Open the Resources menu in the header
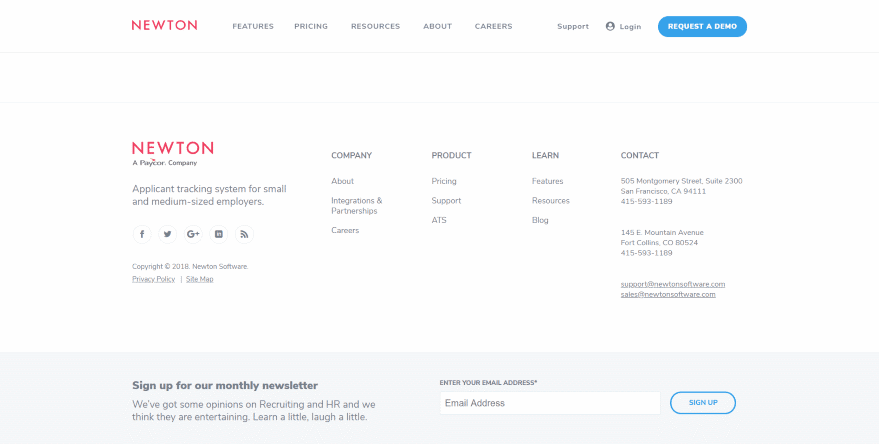Screen dimensions: 879x444 pos(376,26)
